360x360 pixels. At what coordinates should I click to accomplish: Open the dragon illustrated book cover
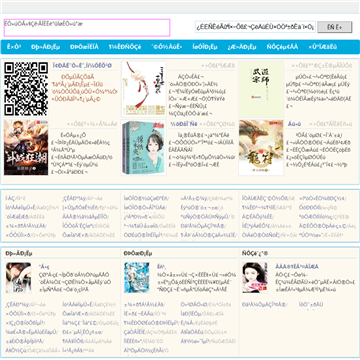tap(261, 148)
